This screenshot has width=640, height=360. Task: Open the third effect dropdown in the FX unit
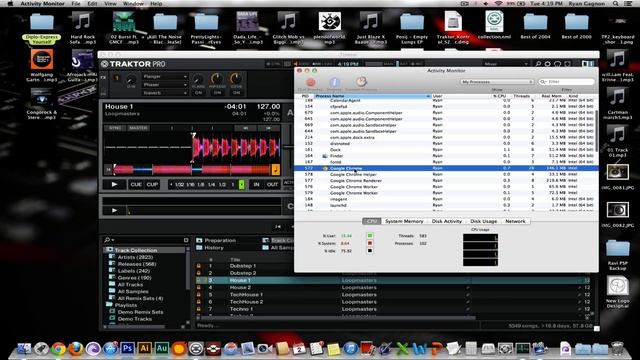click(x=165, y=93)
